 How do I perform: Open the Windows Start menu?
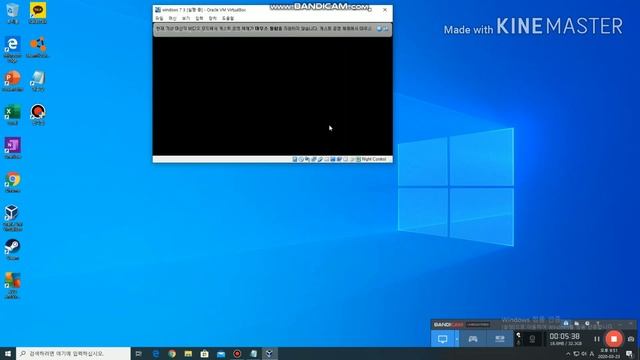pyautogui.click(x=8, y=353)
